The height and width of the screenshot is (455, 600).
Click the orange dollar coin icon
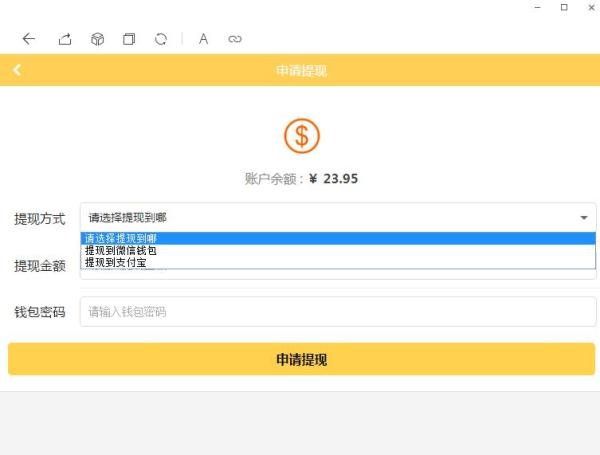click(302, 136)
